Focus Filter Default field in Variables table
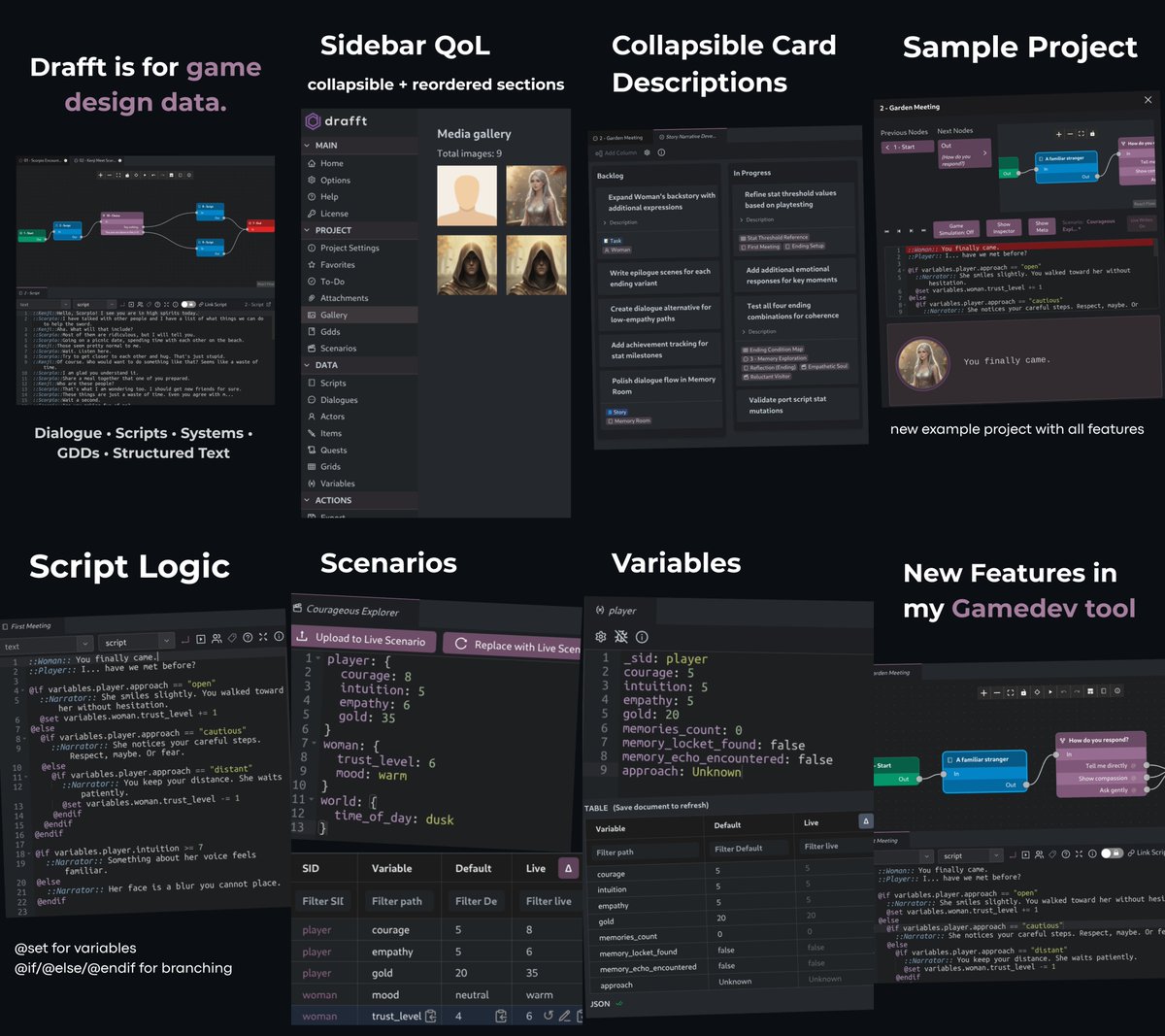The image size is (1165, 1036). tap(750, 848)
